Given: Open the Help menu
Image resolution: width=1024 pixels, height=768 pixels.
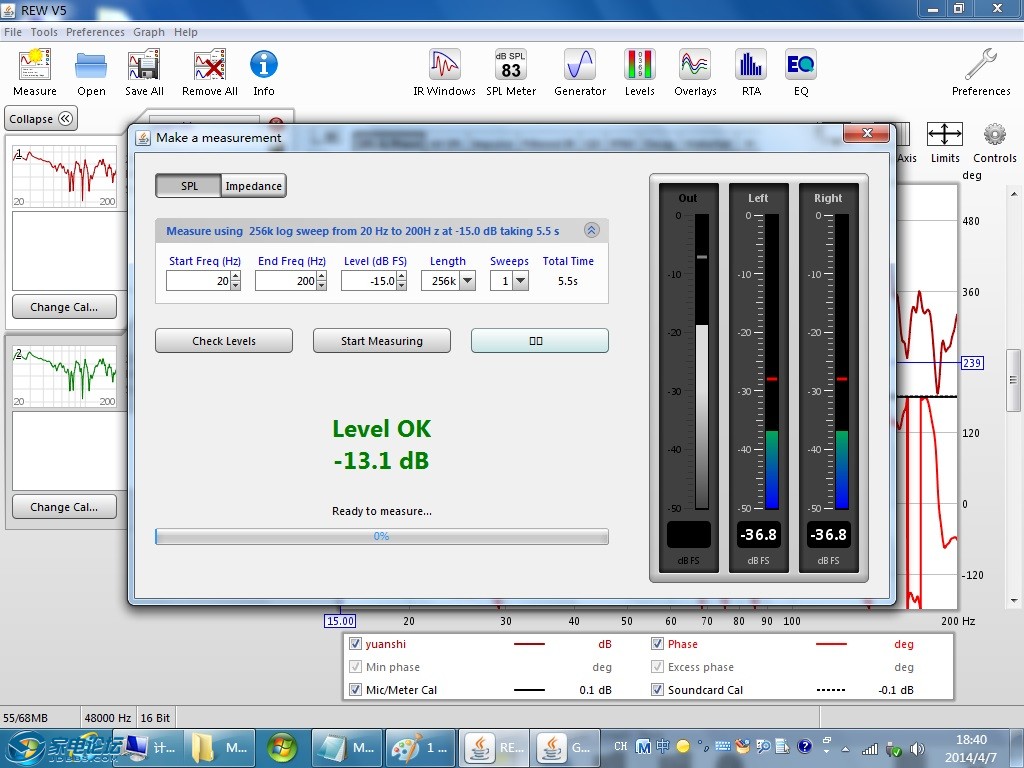Looking at the screenshot, I should pos(185,32).
